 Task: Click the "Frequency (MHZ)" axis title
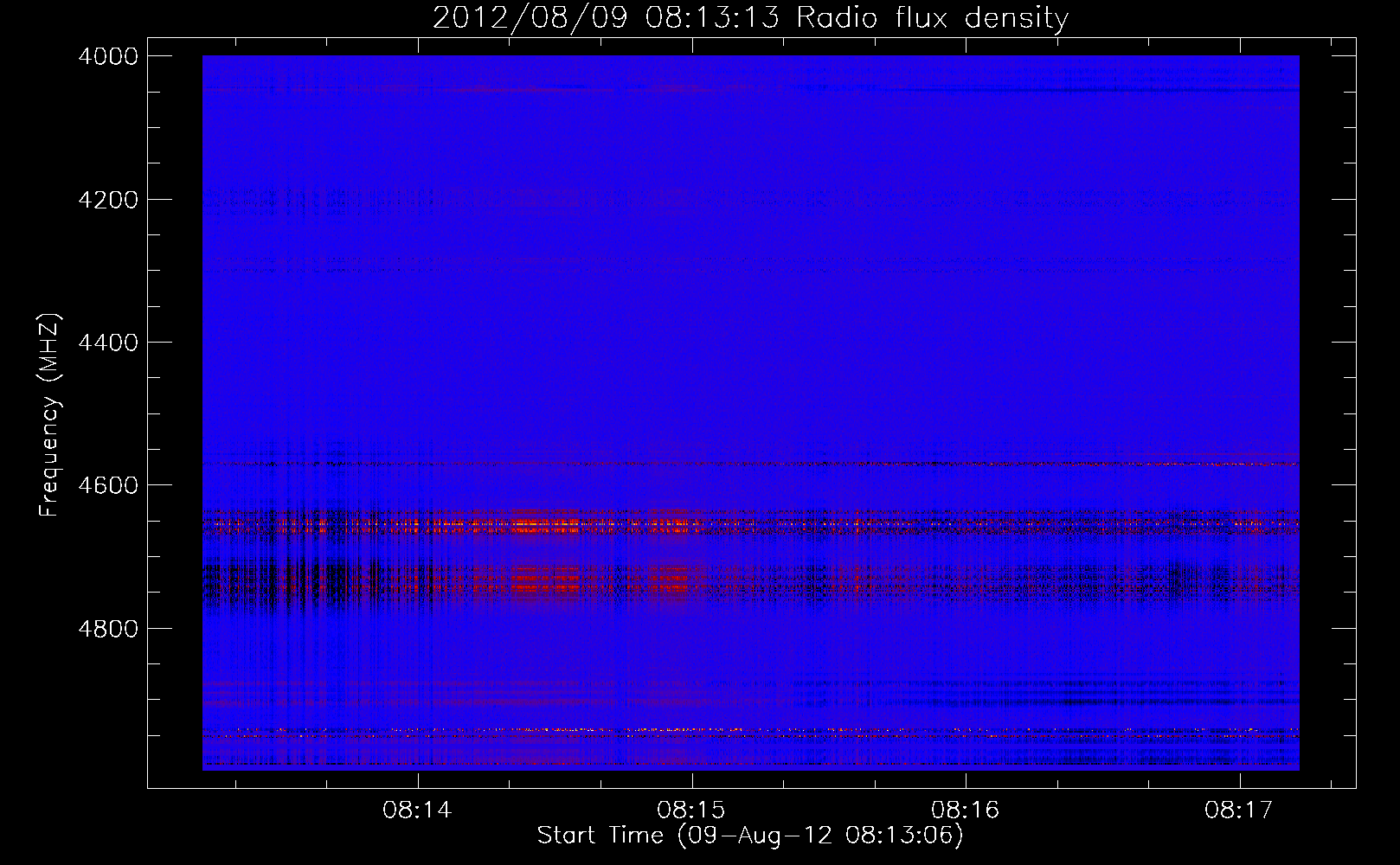coord(50,415)
